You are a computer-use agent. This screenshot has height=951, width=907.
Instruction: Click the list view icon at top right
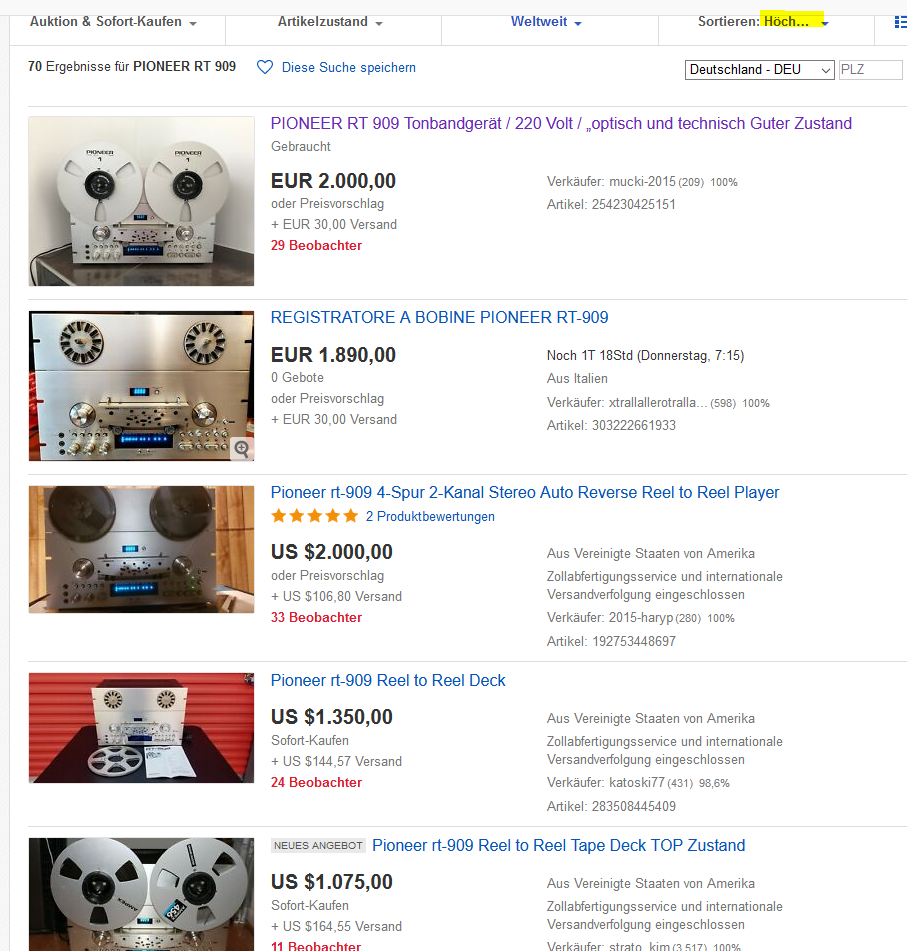pos(900,22)
